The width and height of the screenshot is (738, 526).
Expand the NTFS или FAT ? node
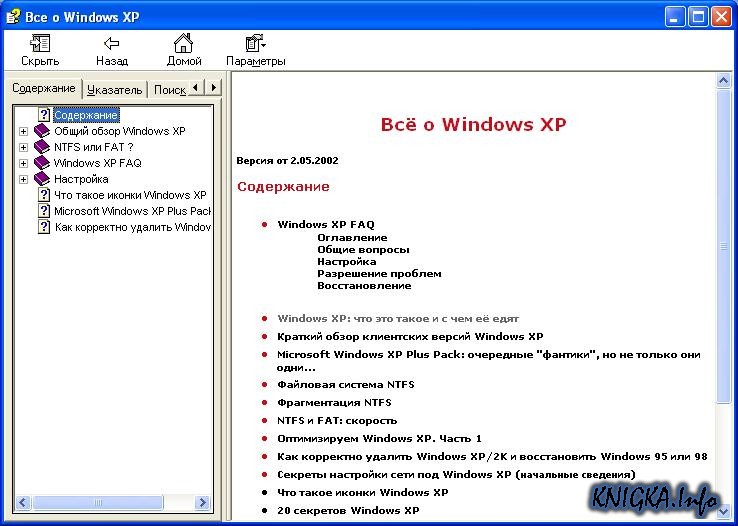pyautogui.click(x=23, y=147)
